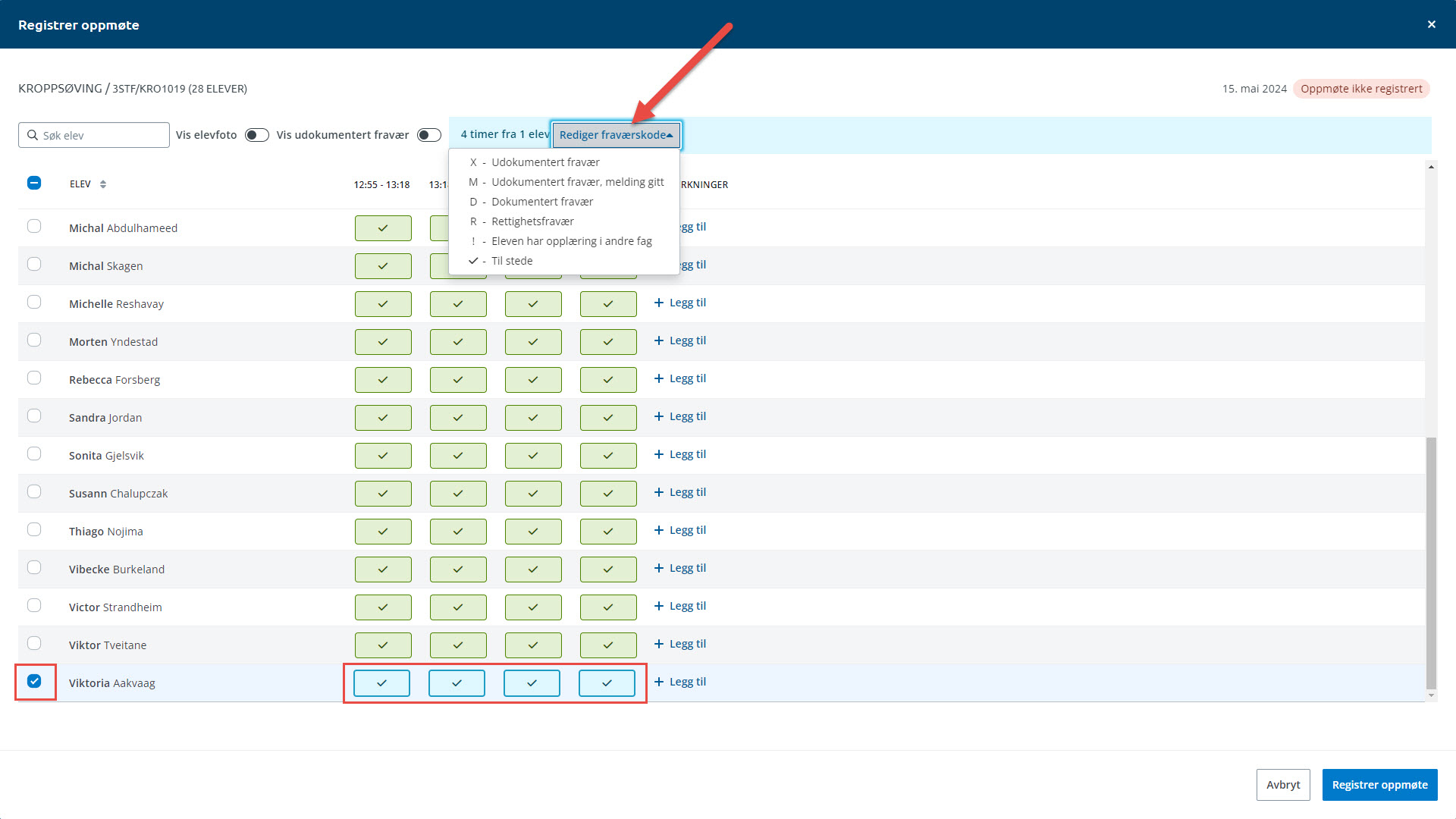The height and width of the screenshot is (819, 1456).
Task: Click Michal Skagen's 12:55 attendance checkmark
Action: pos(383,266)
